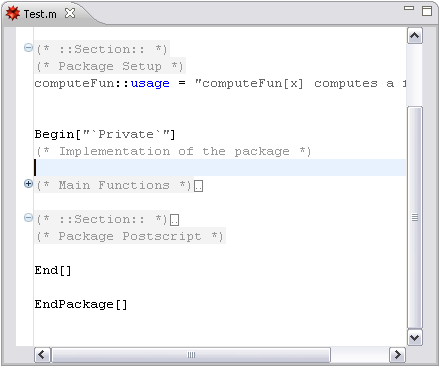Click the Begin["`Private`"] line
The image size is (440, 367).
tap(105, 134)
